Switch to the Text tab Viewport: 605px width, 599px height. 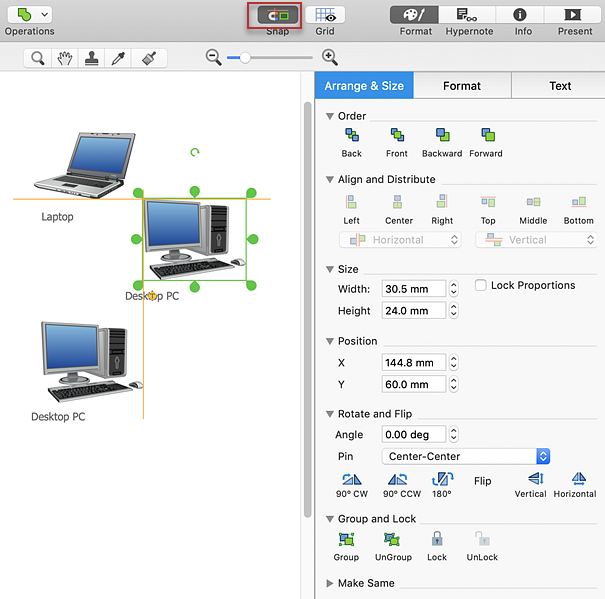point(560,86)
